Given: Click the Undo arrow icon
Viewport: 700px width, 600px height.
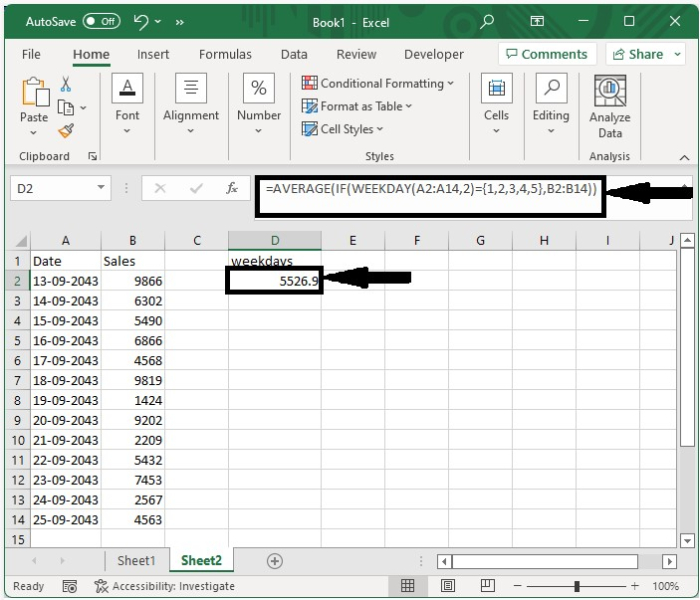Looking at the screenshot, I should coord(141,21).
